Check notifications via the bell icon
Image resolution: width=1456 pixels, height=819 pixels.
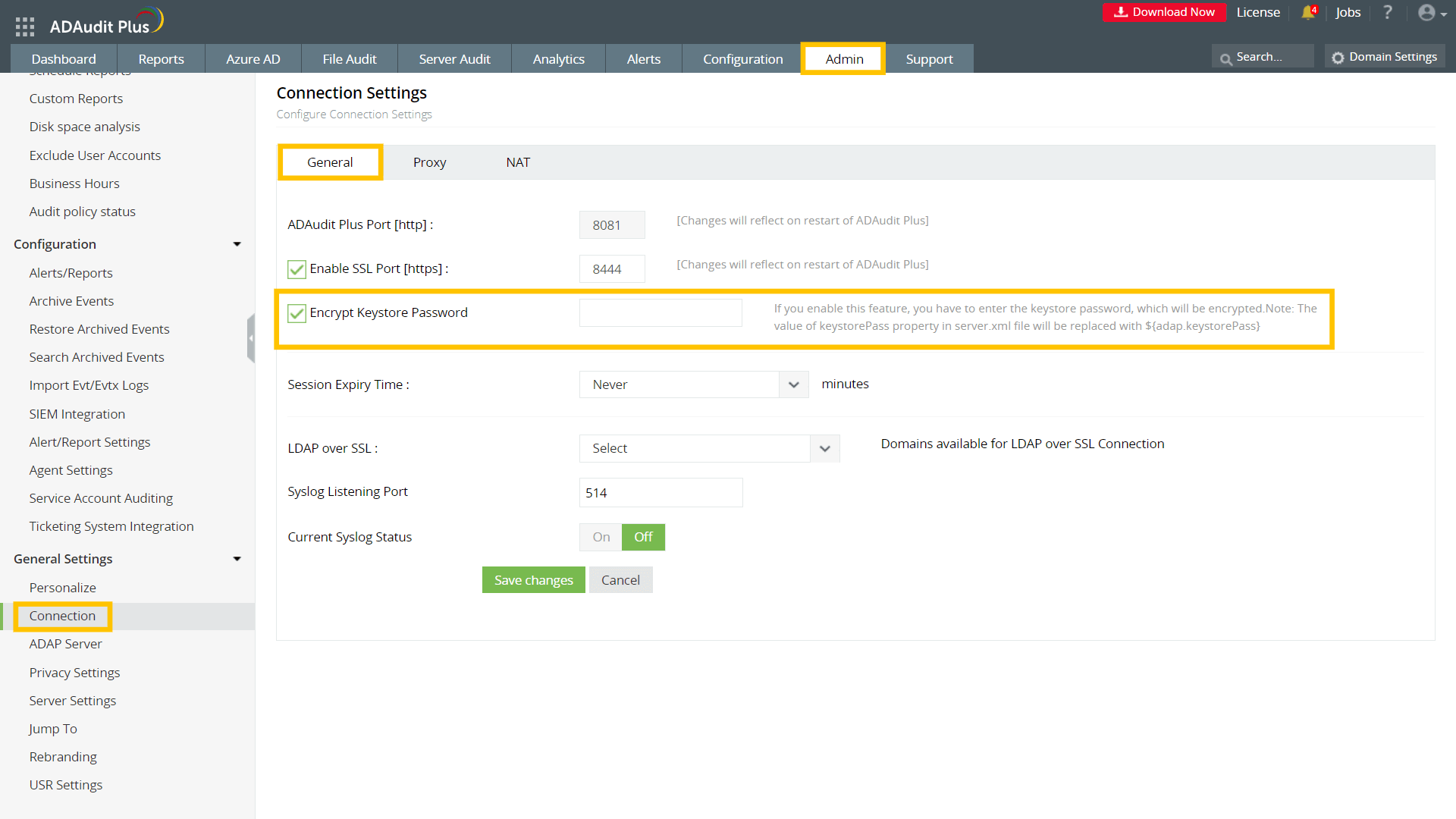tap(1307, 12)
